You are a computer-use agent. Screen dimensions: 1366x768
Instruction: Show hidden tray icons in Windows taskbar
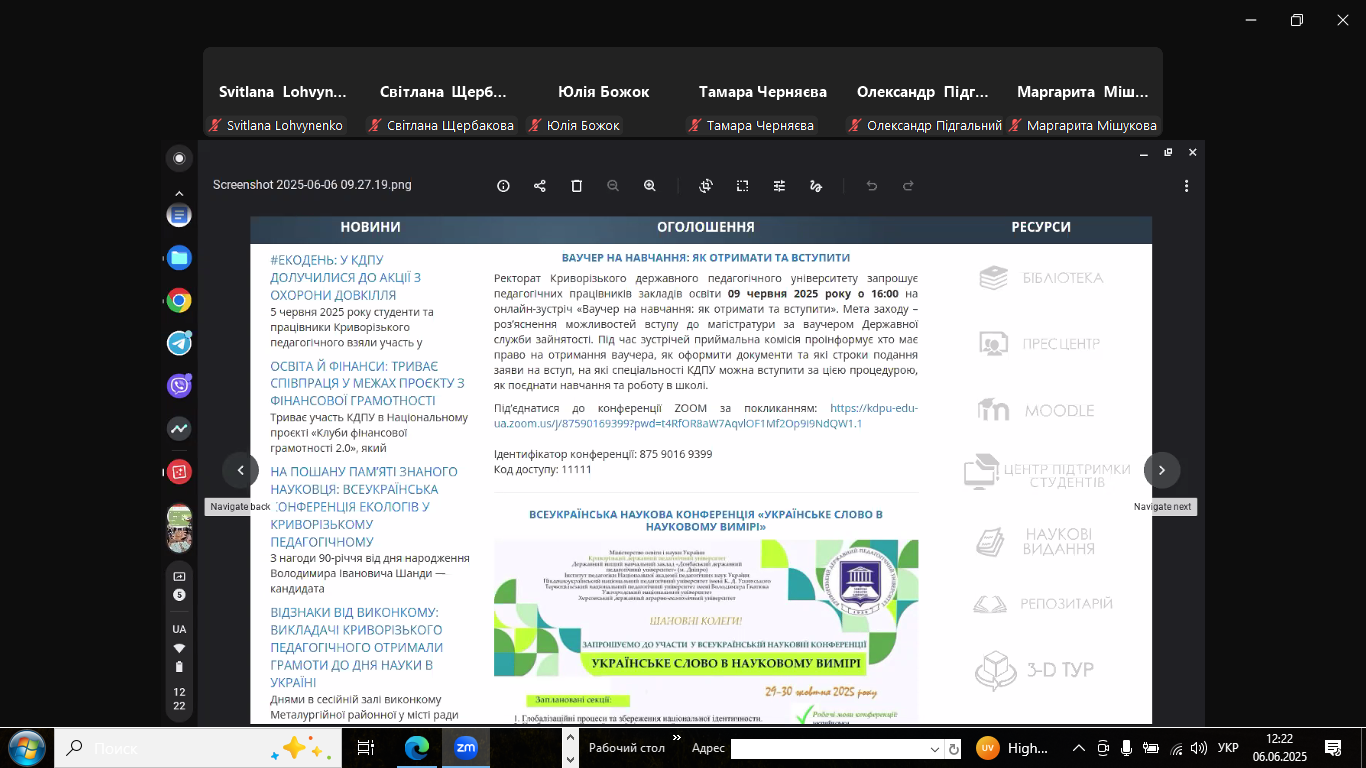pos(1079,748)
